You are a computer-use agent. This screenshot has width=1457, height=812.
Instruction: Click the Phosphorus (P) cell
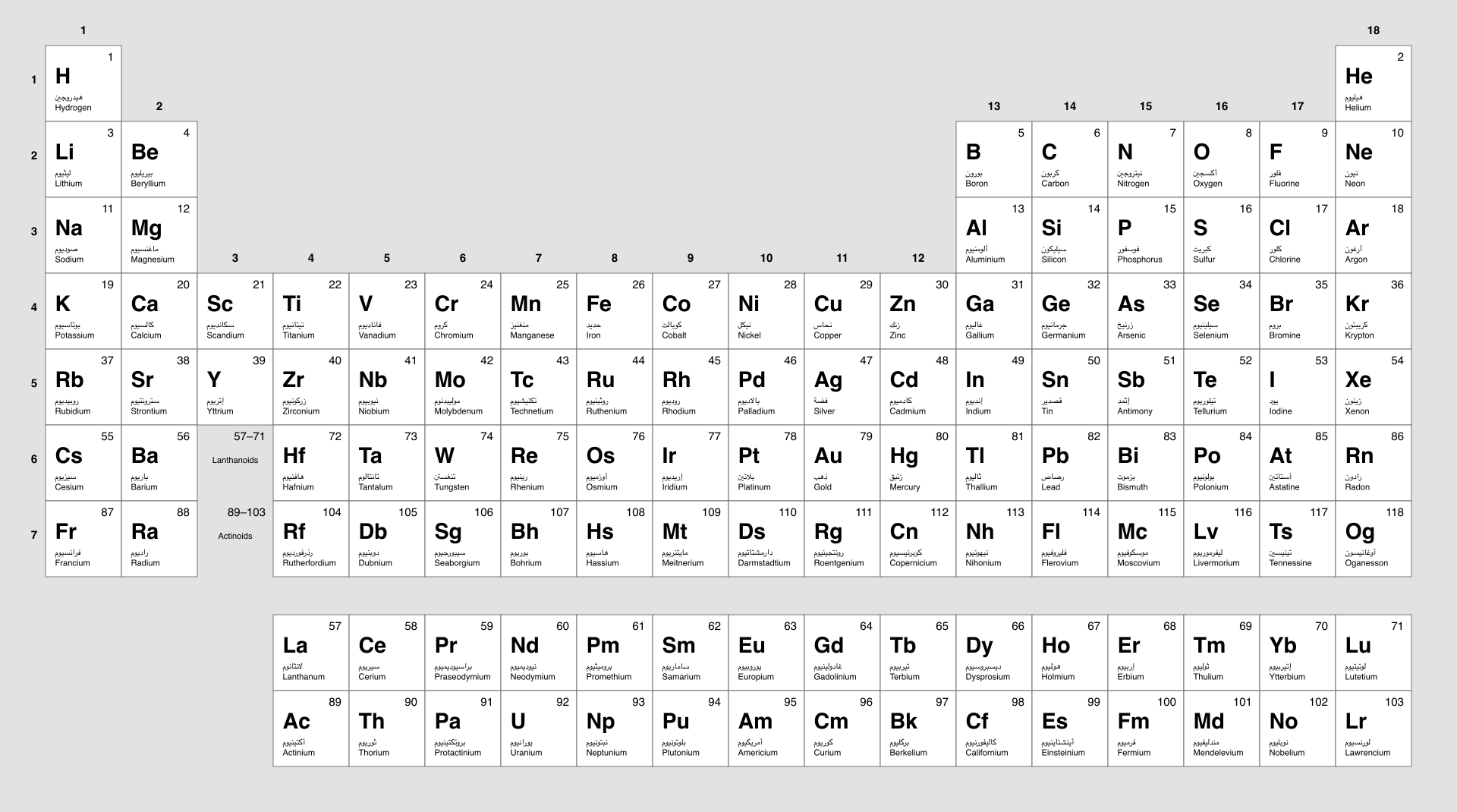pyautogui.click(x=1146, y=235)
